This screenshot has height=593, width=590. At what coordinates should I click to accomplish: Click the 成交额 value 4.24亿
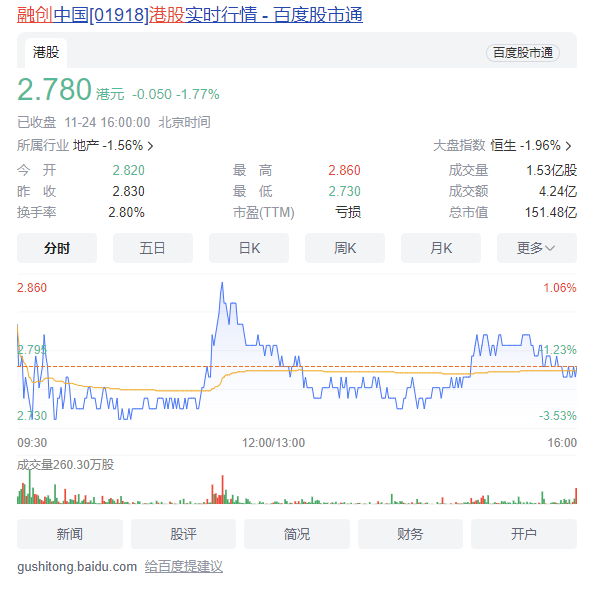558,191
